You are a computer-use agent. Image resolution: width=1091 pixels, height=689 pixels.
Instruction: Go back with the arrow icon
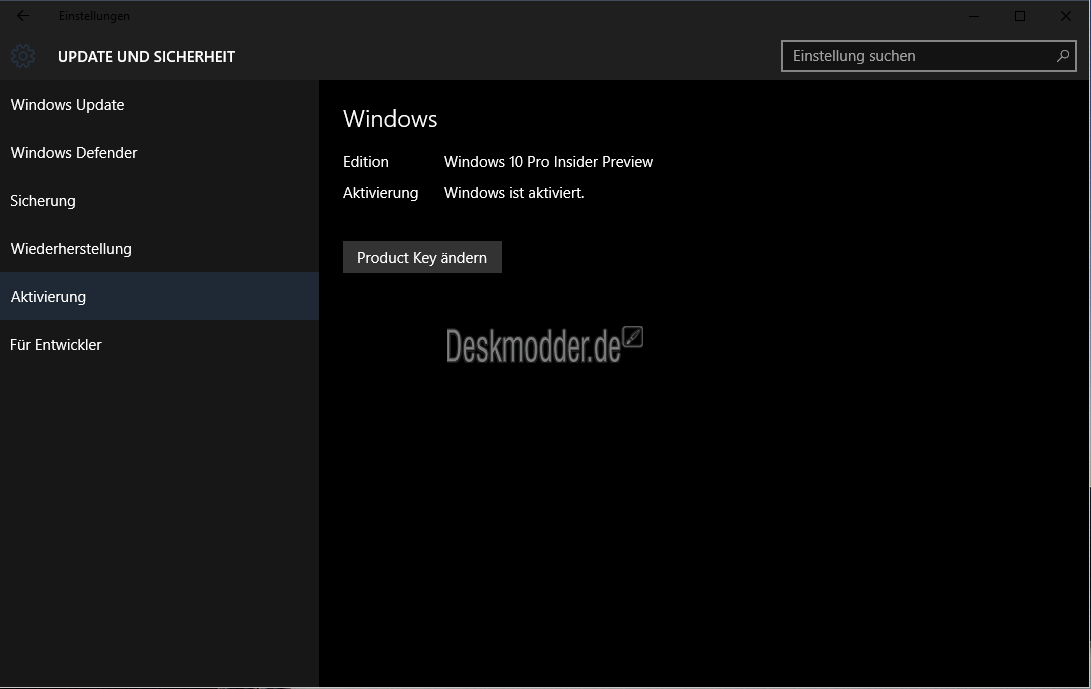point(23,15)
